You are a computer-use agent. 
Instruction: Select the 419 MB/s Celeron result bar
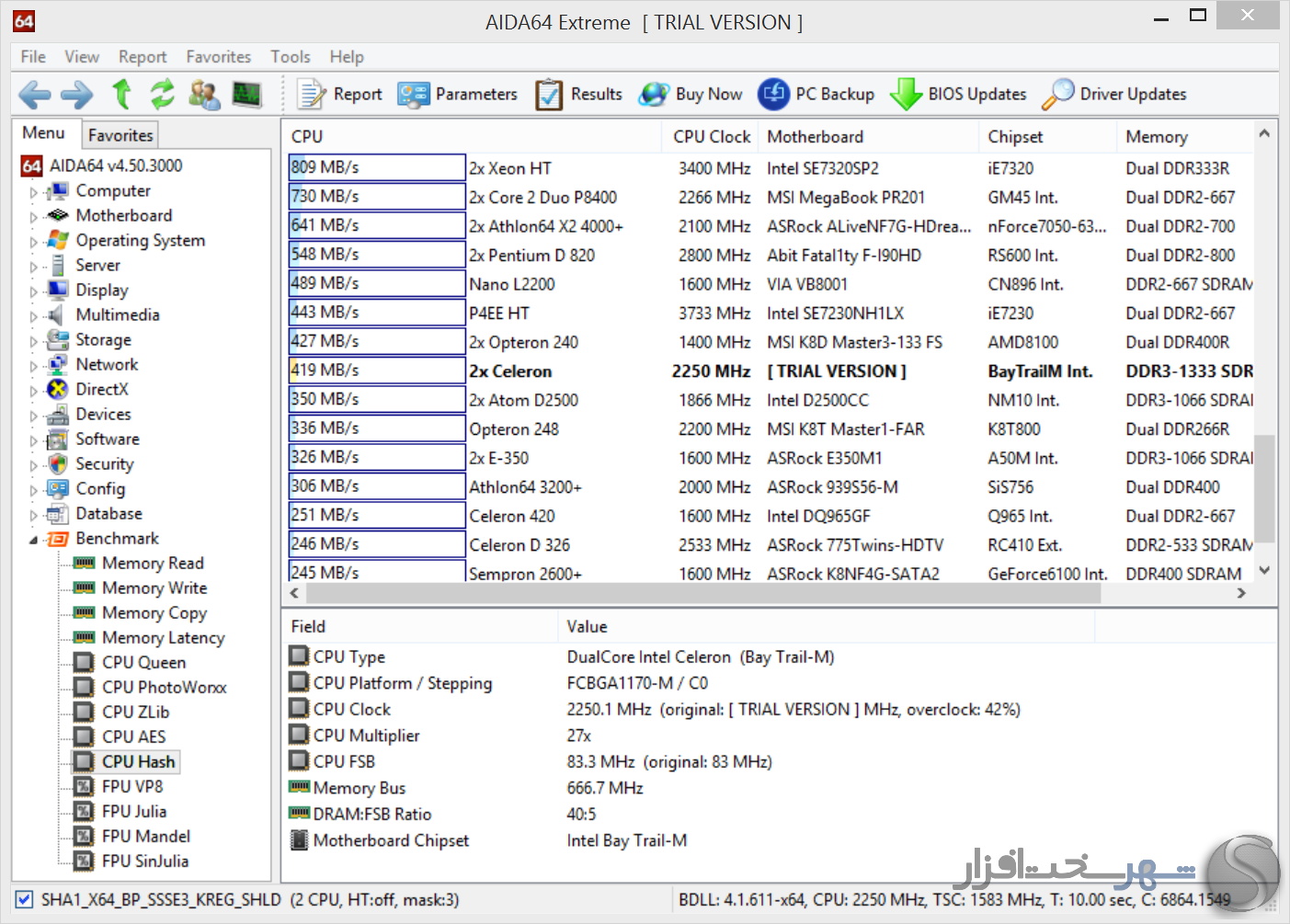point(377,371)
